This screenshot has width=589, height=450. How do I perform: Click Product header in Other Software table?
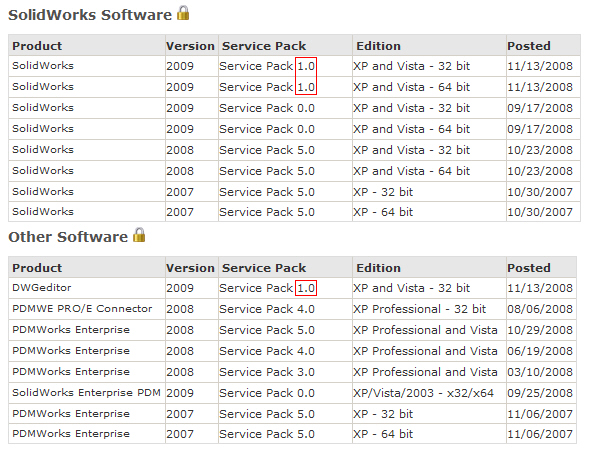pos(37,268)
